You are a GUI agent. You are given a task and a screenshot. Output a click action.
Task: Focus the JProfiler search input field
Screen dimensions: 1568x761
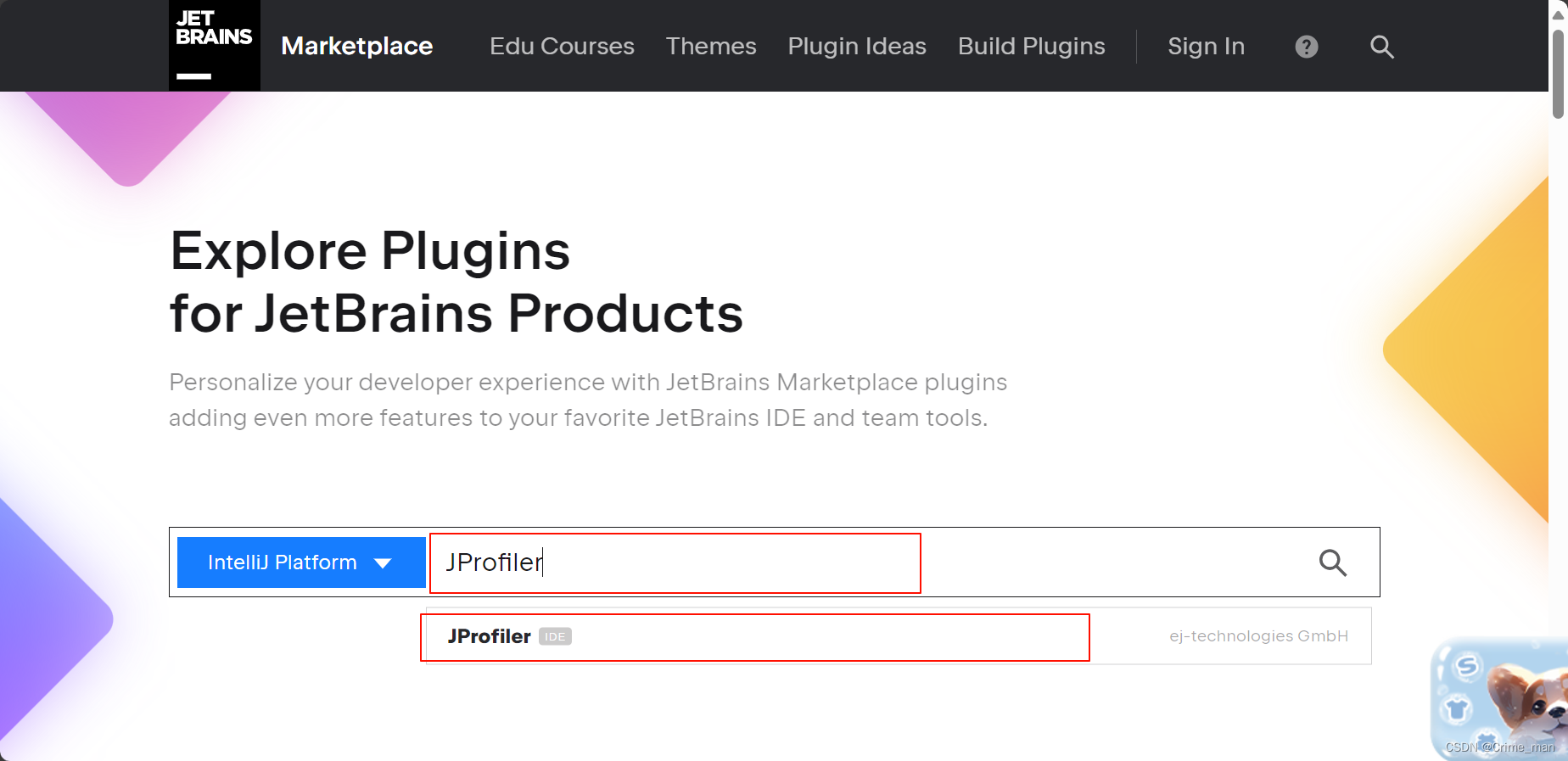(865, 562)
